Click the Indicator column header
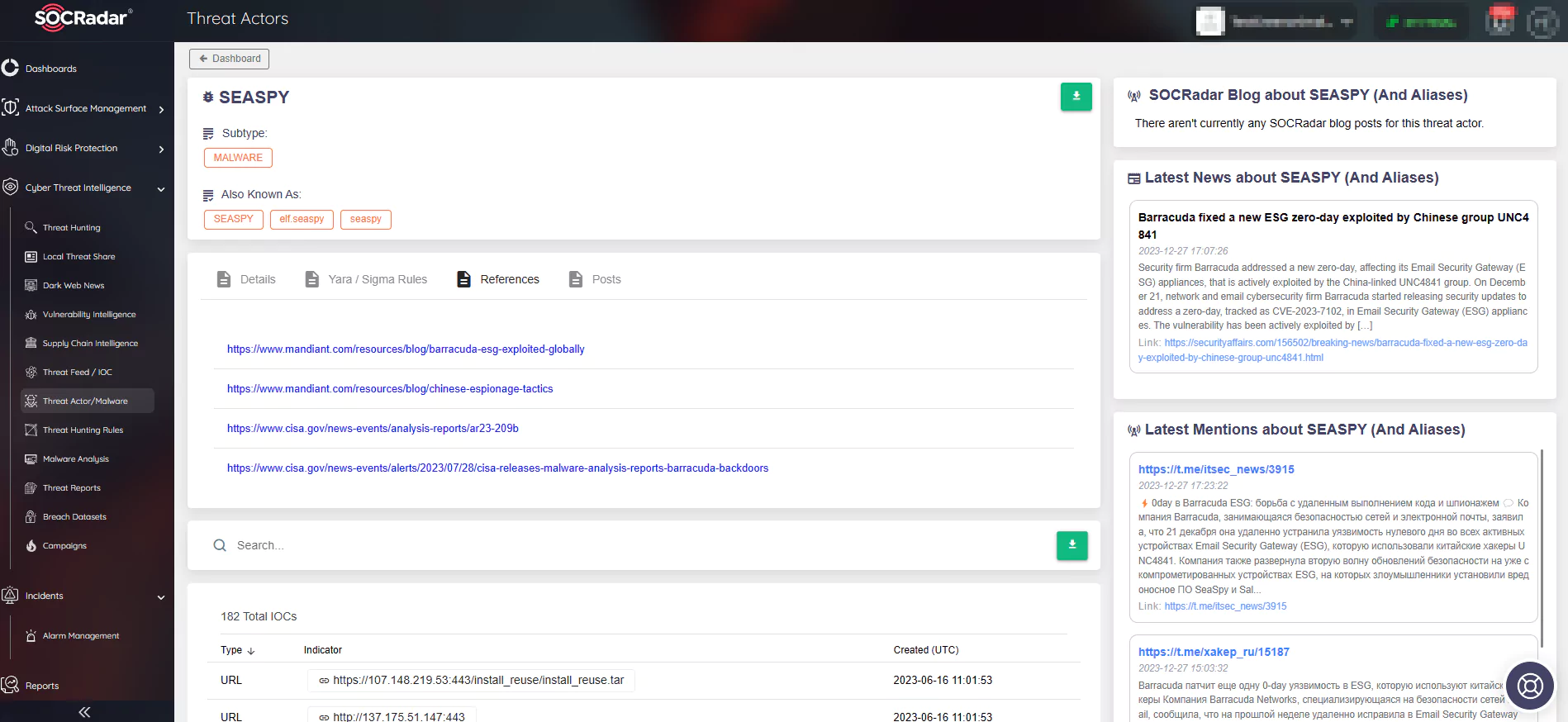 [323, 650]
